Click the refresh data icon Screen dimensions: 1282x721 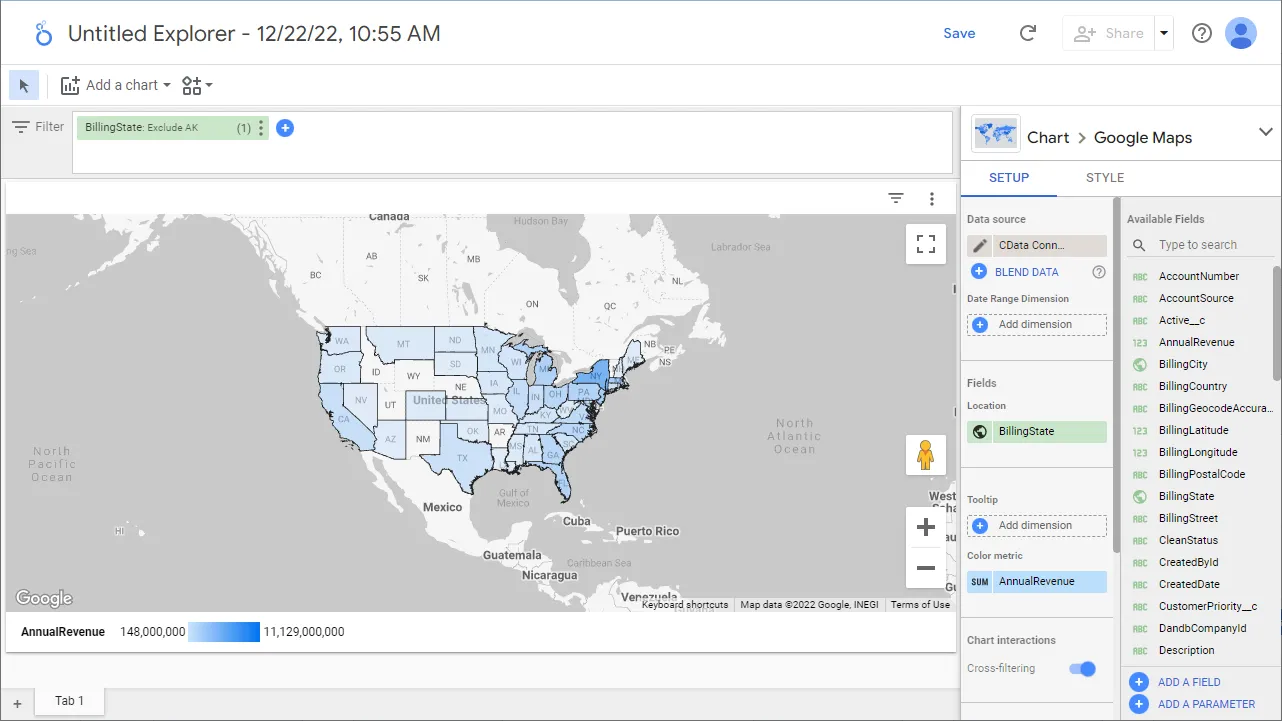tap(1028, 32)
